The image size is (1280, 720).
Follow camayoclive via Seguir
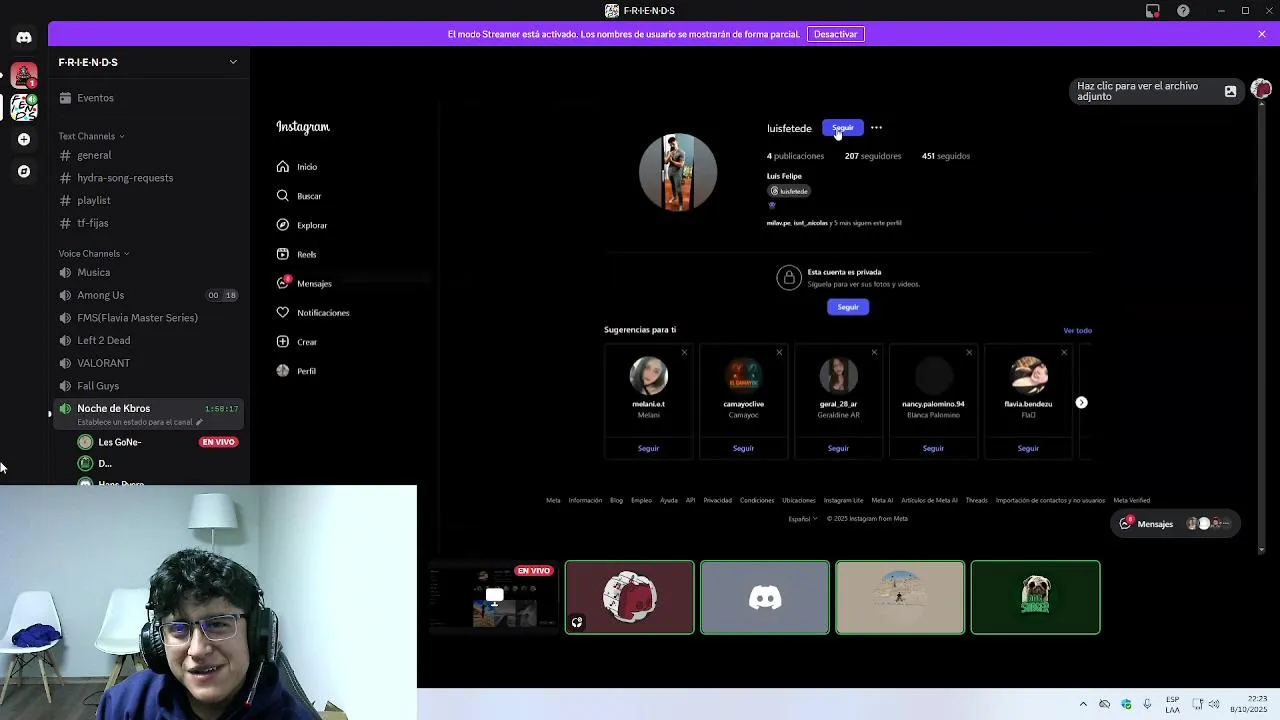click(743, 448)
